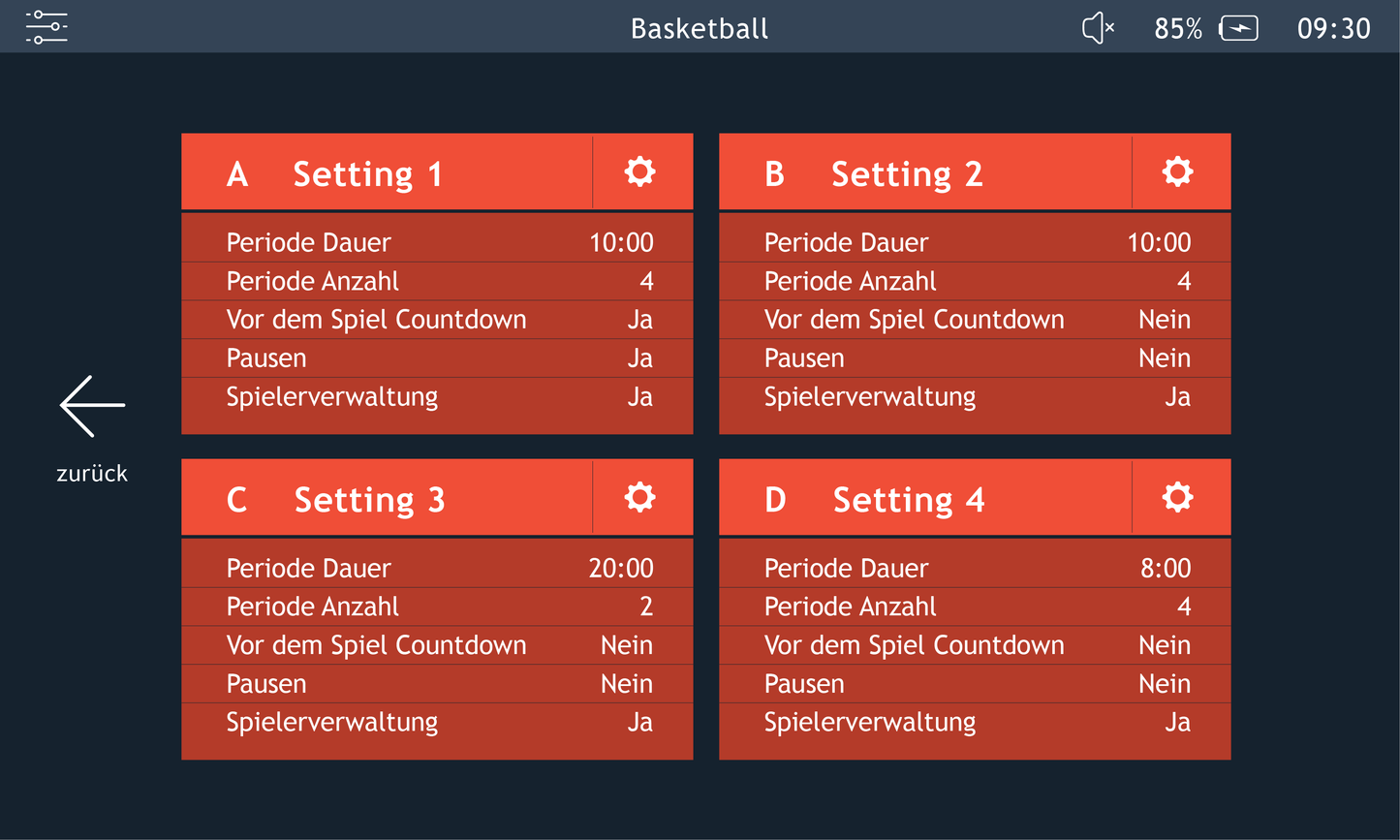Unmute the speaker in the status bar
Screen dimensions: 1400x840
(x=1098, y=27)
